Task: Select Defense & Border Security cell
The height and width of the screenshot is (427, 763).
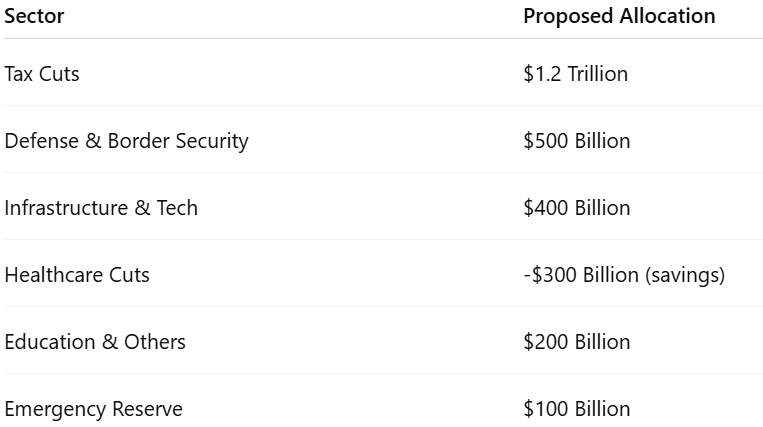Action: [x=127, y=141]
